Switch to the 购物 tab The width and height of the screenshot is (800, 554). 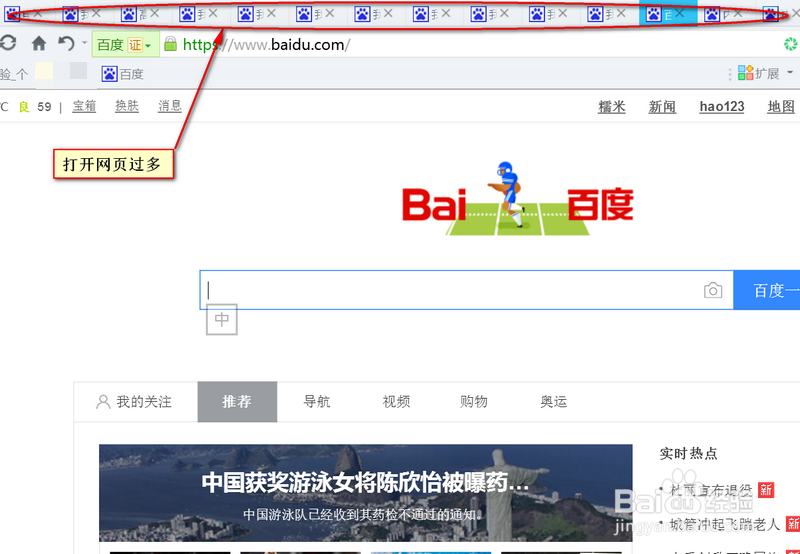point(474,401)
